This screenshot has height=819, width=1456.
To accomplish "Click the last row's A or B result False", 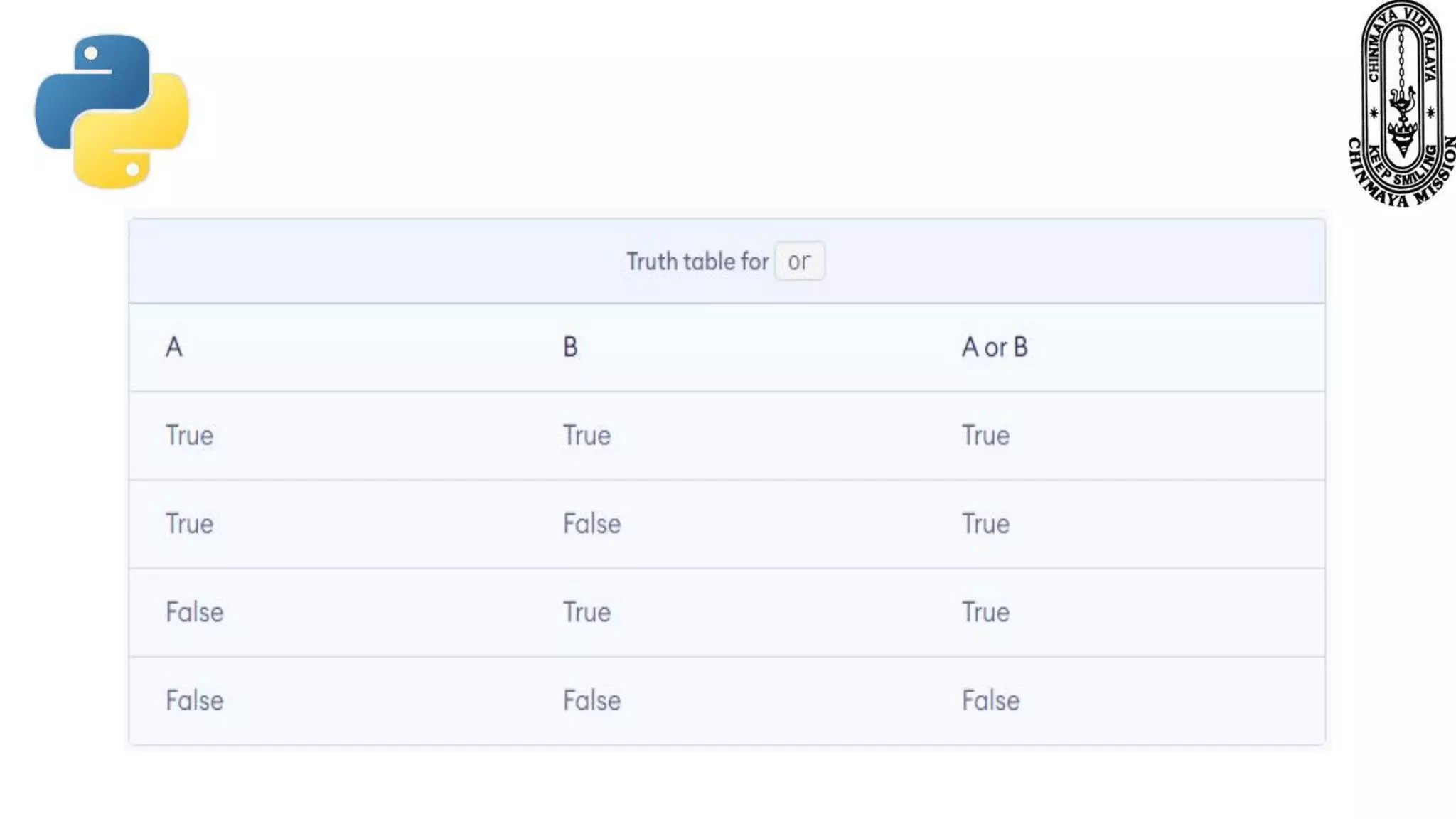I will [x=990, y=700].
